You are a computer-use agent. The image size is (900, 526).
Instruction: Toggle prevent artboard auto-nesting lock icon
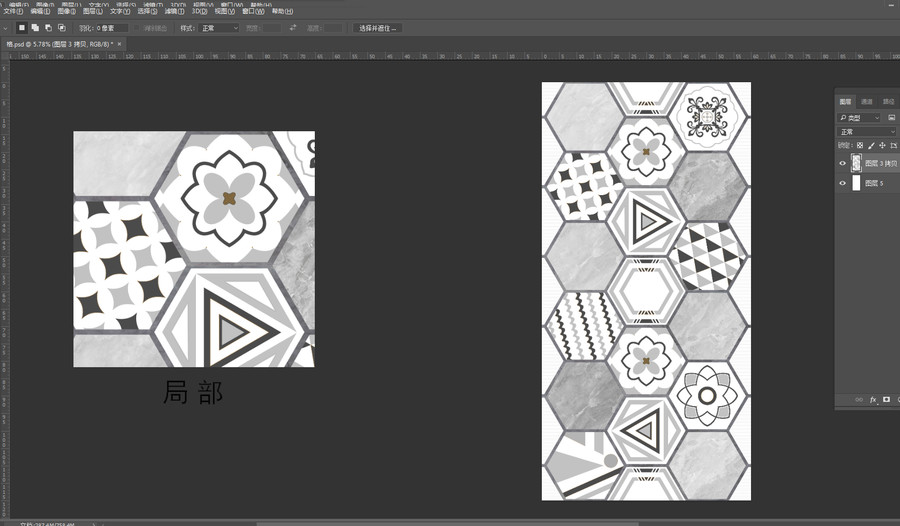click(893, 146)
